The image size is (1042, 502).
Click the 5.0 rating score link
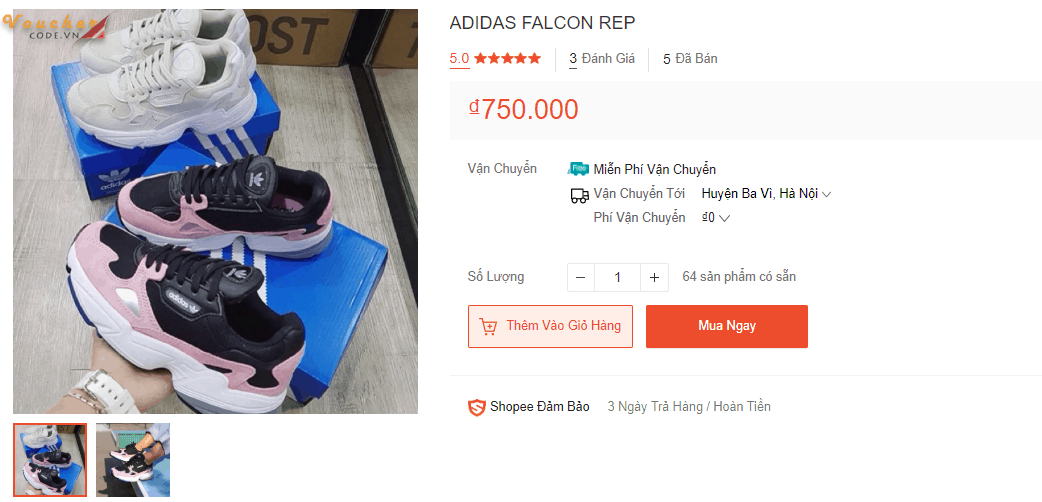point(459,58)
